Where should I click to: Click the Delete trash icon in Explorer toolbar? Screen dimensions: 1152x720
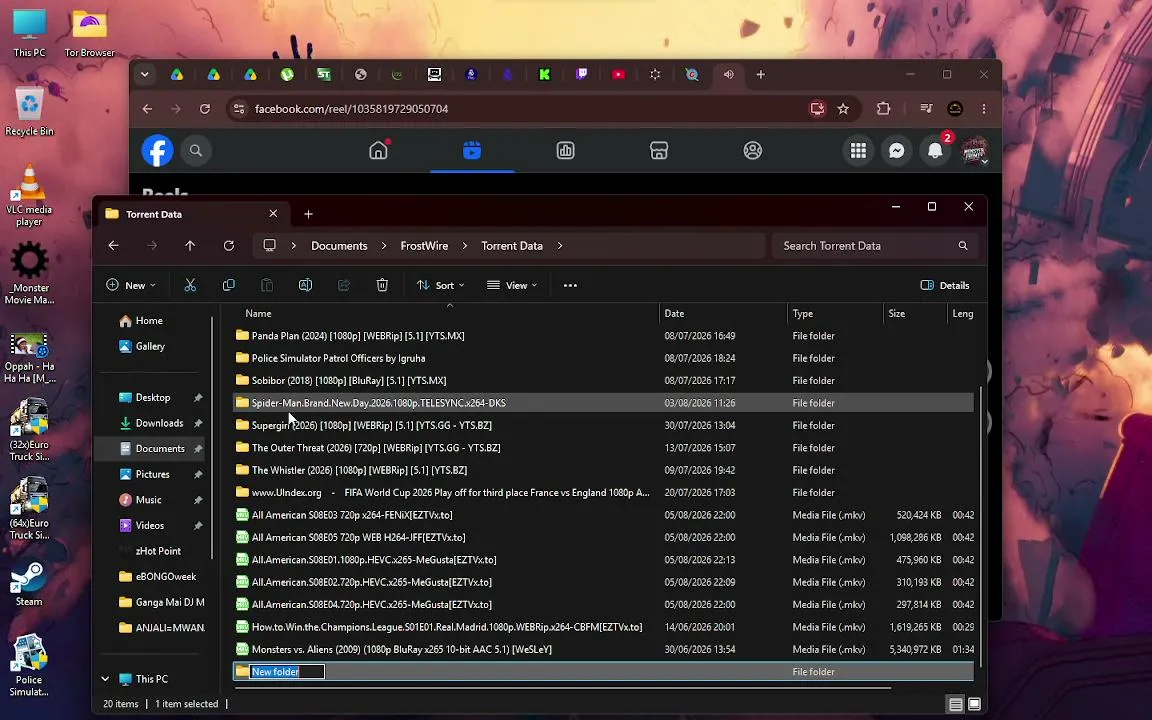tap(382, 285)
